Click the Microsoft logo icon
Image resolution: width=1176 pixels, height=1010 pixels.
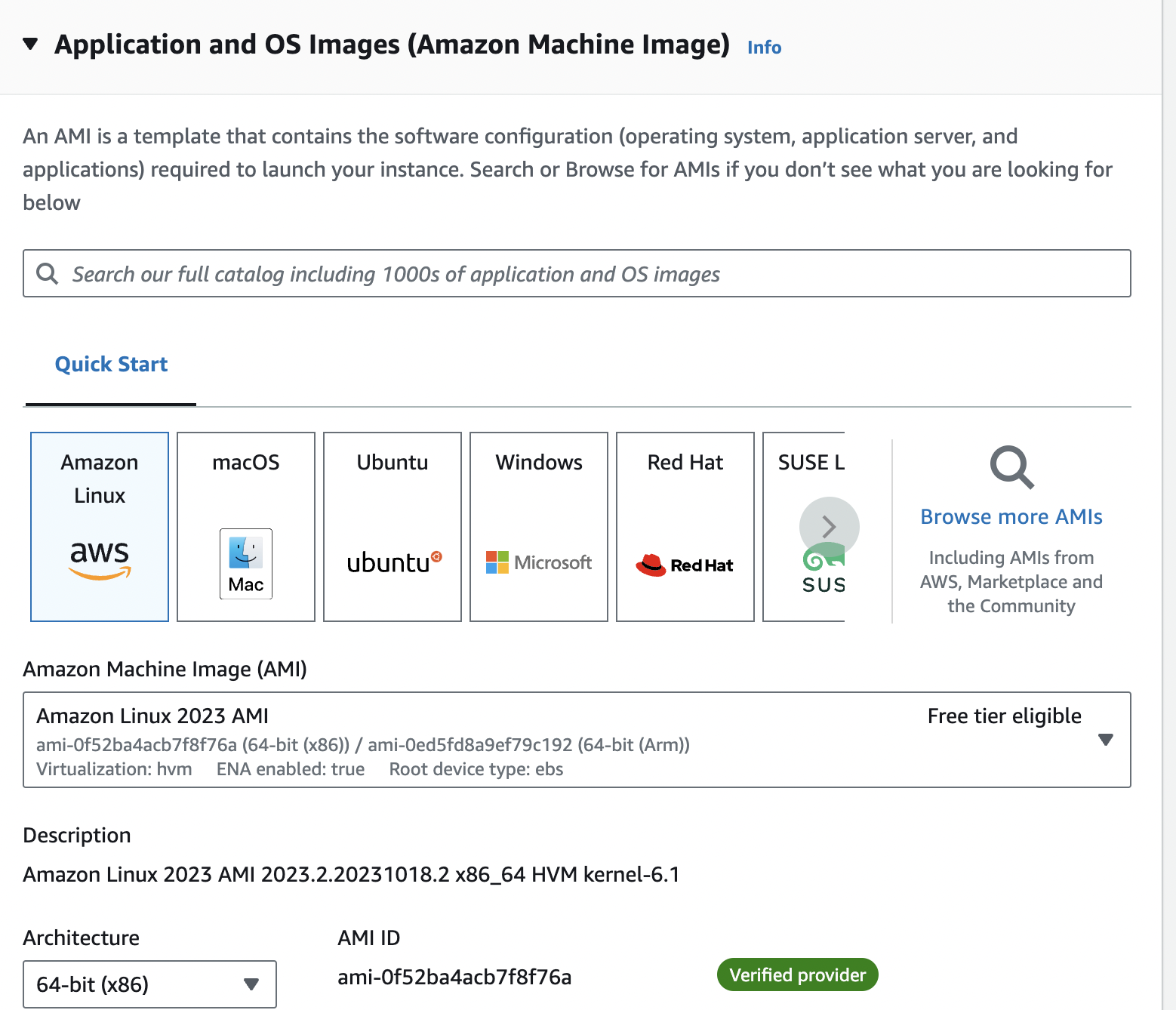(x=539, y=562)
